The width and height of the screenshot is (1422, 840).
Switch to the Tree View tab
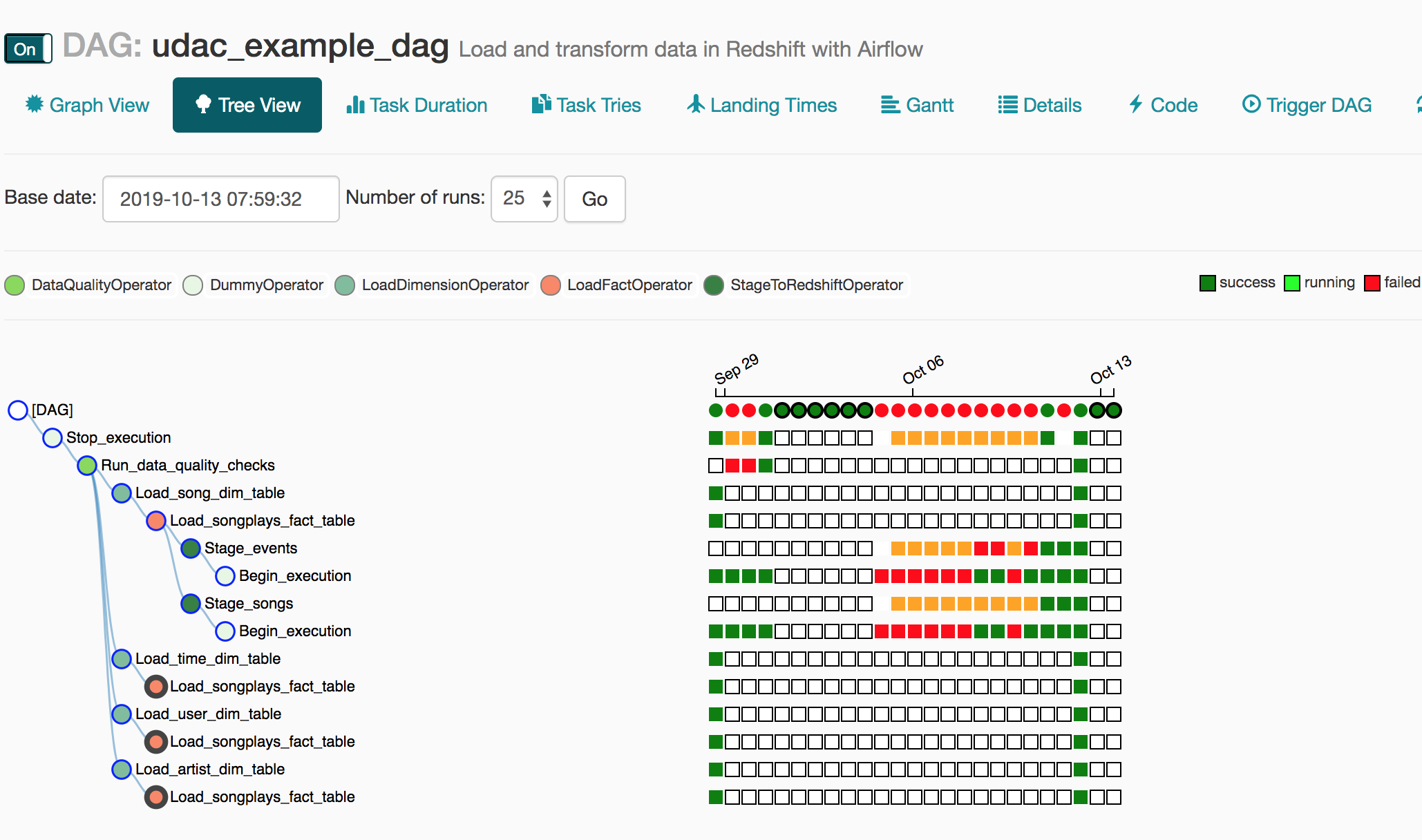pyautogui.click(x=247, y=105)
